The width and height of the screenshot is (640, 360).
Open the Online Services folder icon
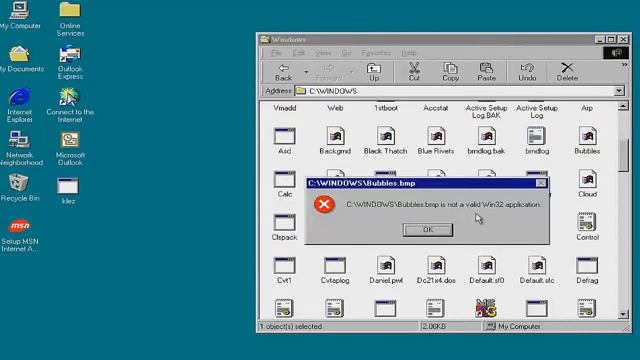click(70, 19)
